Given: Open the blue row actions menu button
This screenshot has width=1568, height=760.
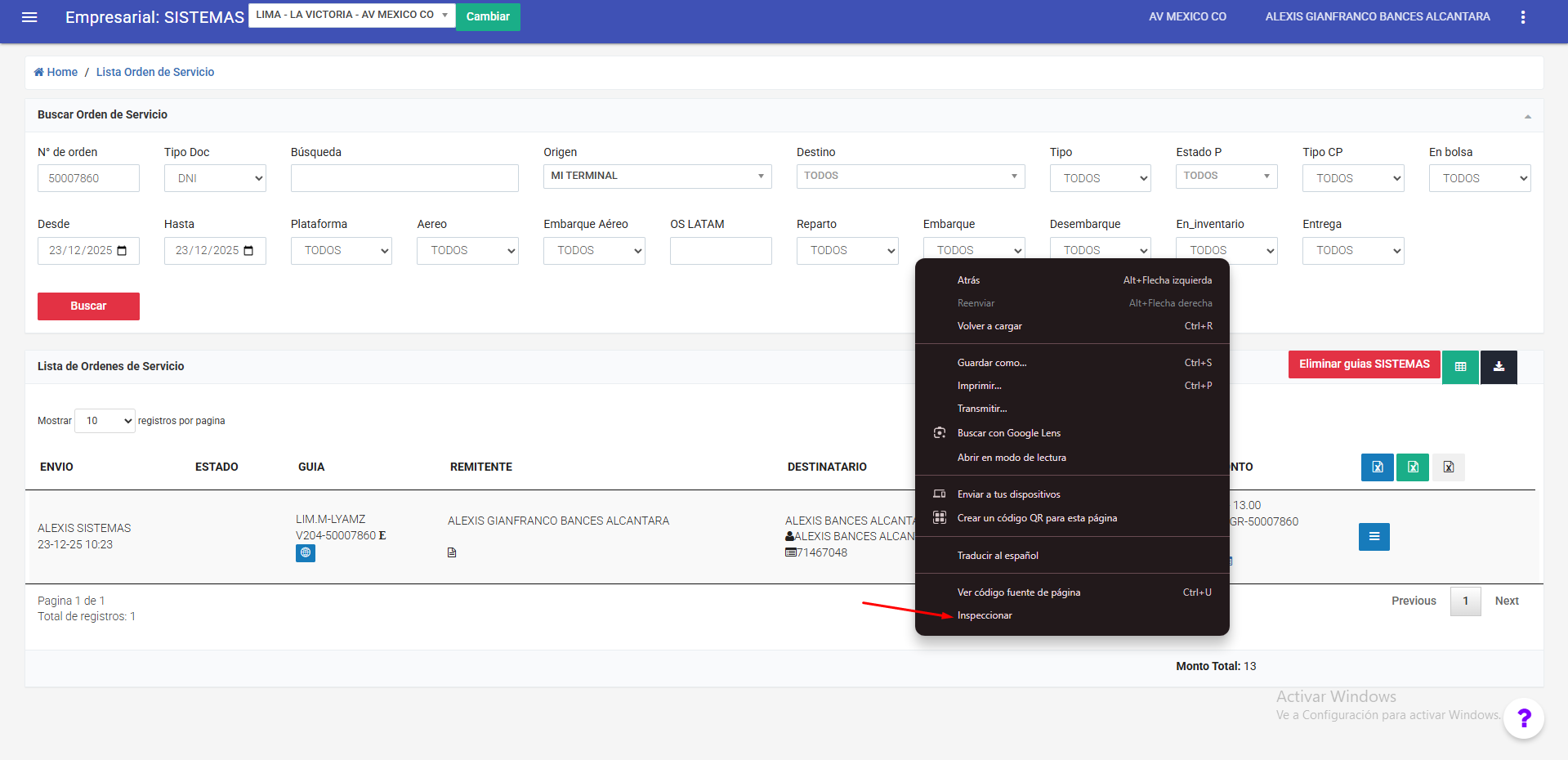Looking at the screenshot, I should [x=1374, y=537].
